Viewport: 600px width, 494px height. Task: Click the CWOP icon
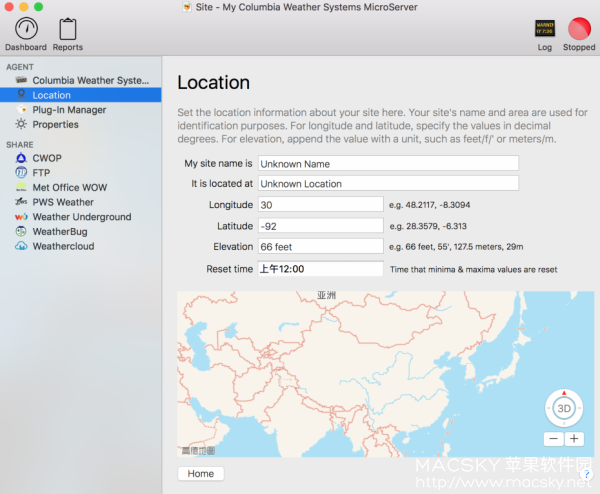(x=21, y=158)
